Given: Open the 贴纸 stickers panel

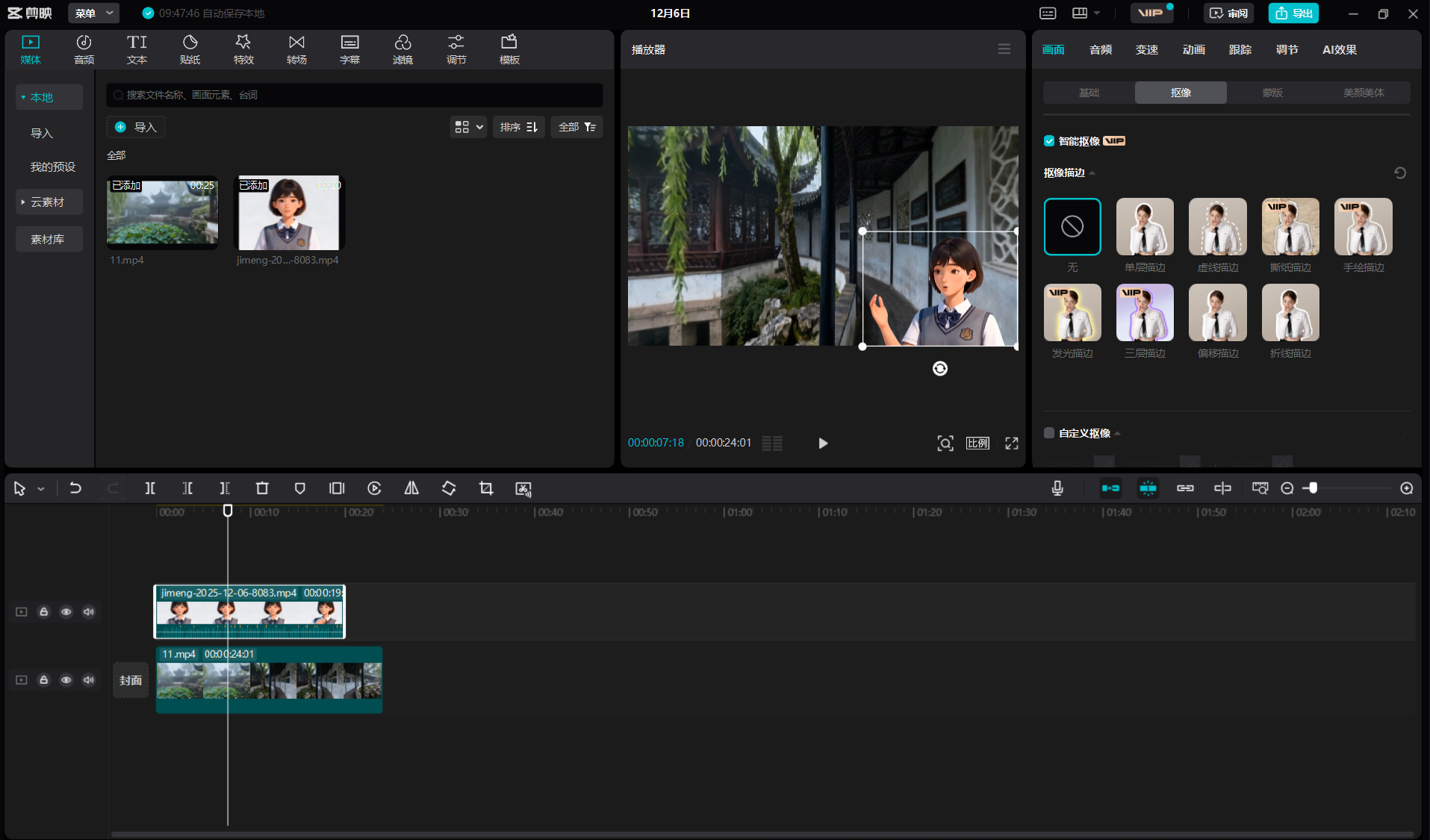Looking at the screenshot, I should (190, 49).
